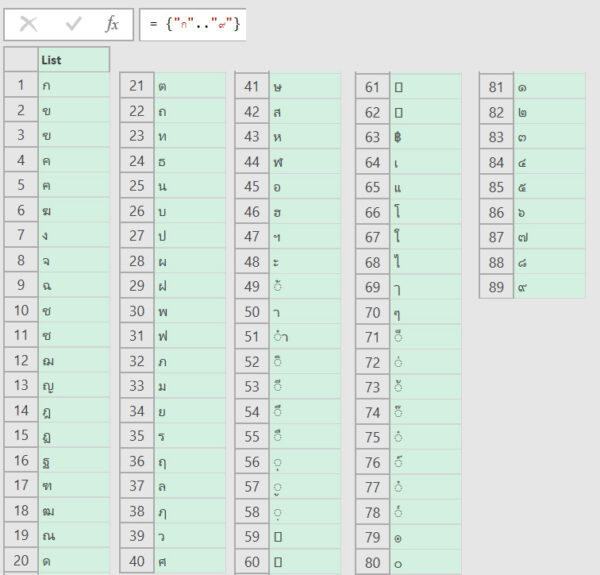Click row number 60 cell
The width and height of the screenshot is (600, 575).
click(x=252, y=562)
